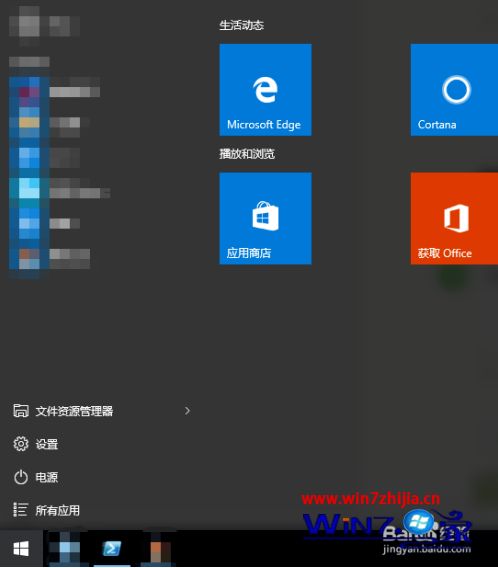
Task: Click the file explorer folder icon
Action: tap(21, 411)
